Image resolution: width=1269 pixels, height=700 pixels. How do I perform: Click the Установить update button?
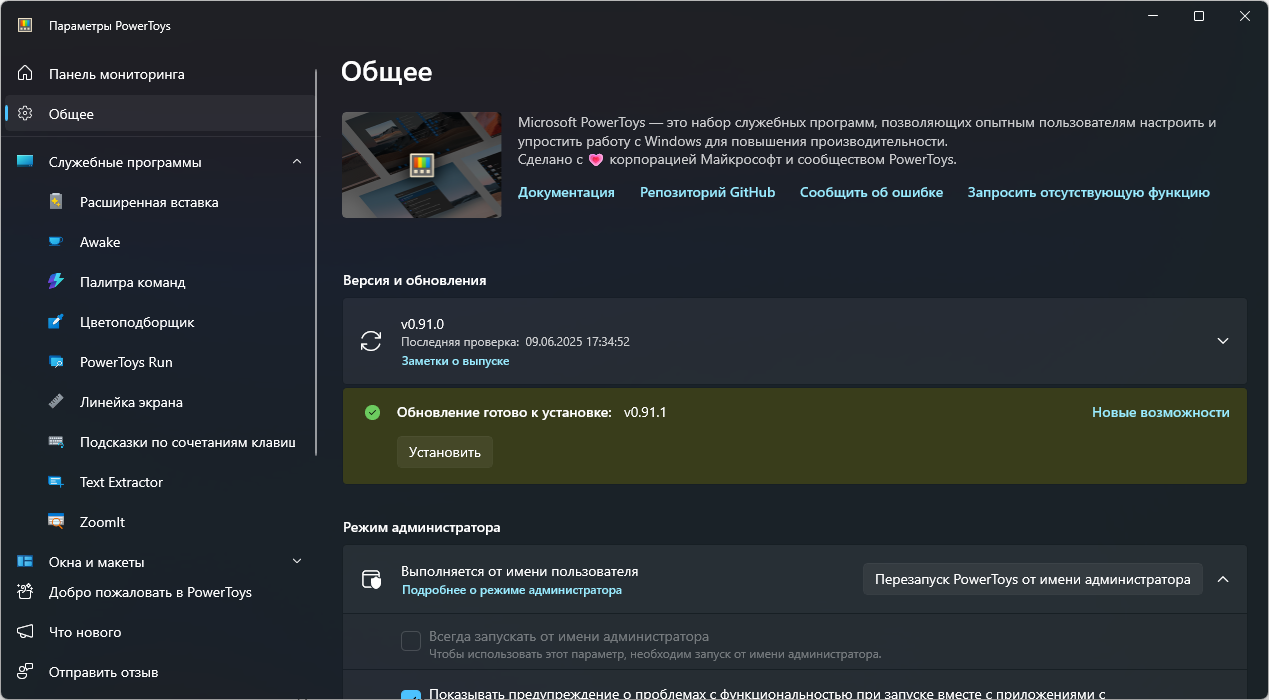click(x=445, y=452)
